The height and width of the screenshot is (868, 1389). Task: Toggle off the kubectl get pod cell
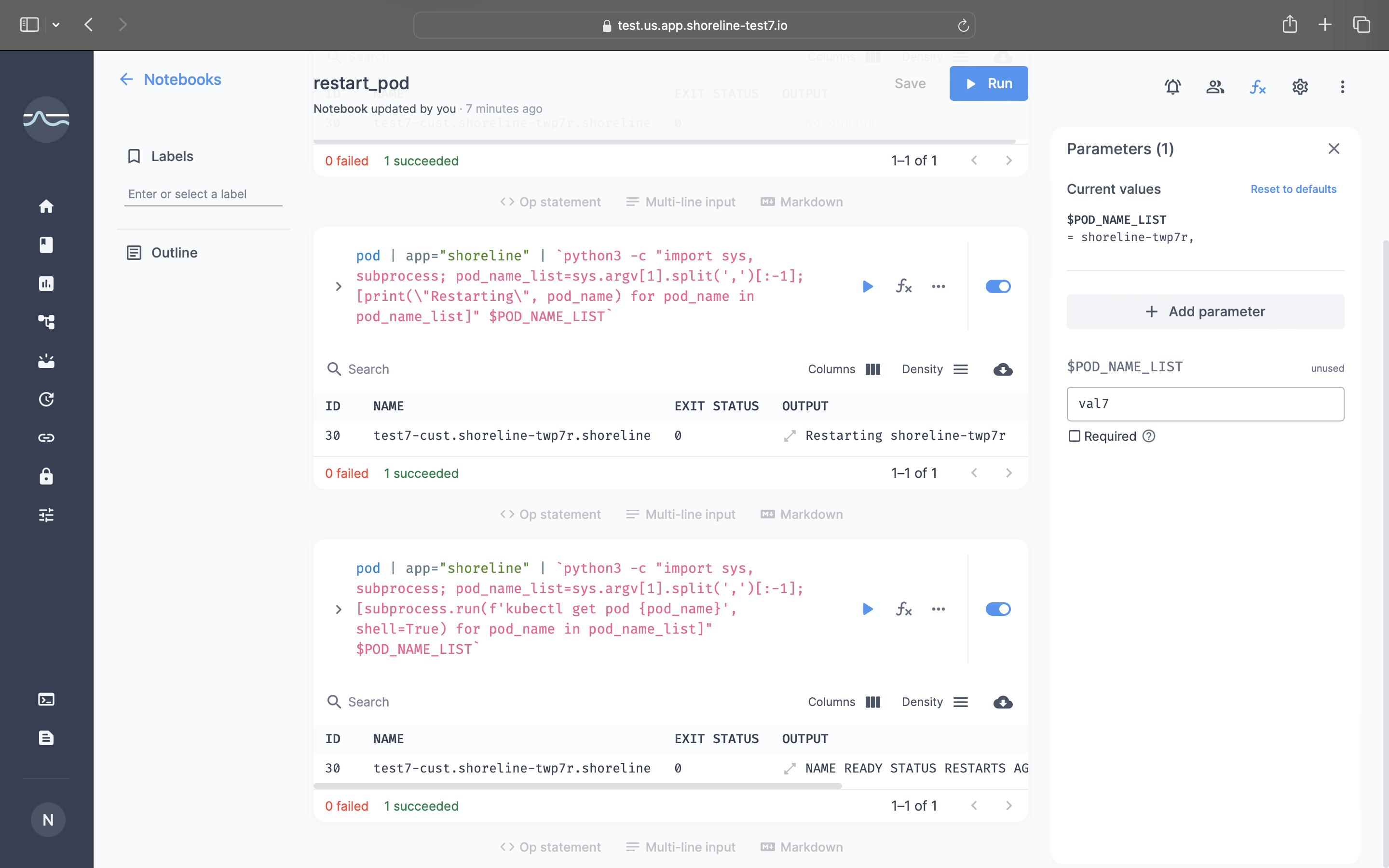997,609
